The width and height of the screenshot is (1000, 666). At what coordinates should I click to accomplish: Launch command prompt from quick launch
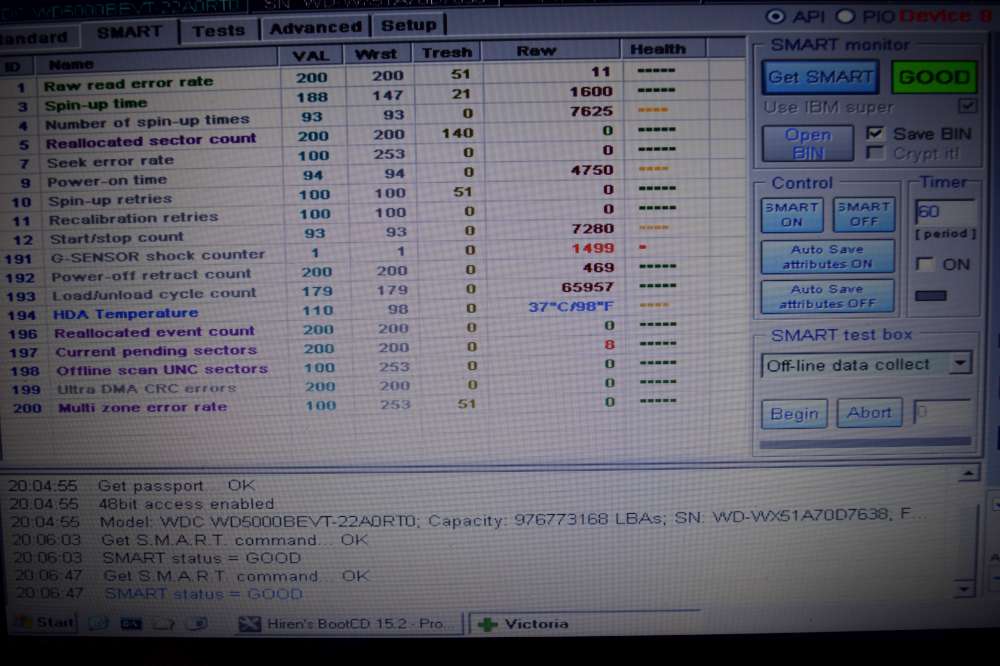[130, 623]
